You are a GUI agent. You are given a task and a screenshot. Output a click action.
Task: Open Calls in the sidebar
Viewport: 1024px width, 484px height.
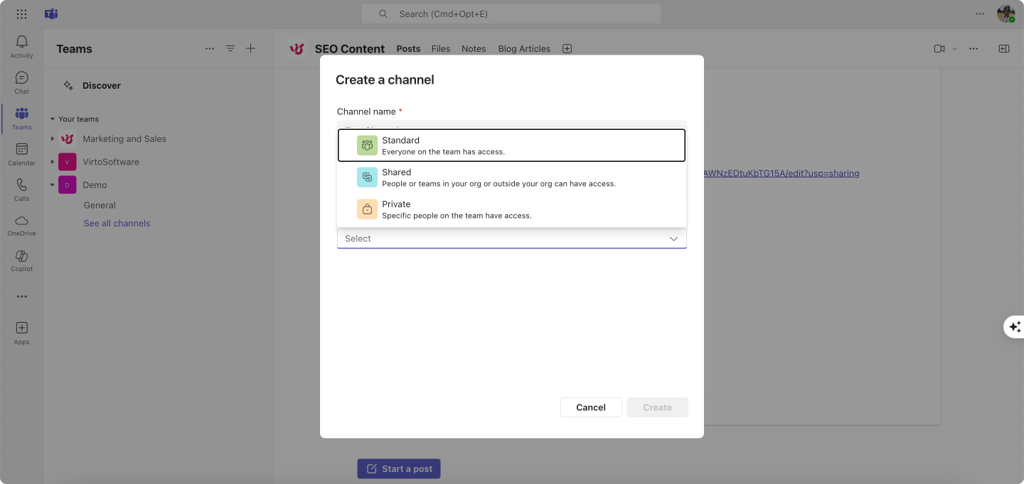(22, 189)
